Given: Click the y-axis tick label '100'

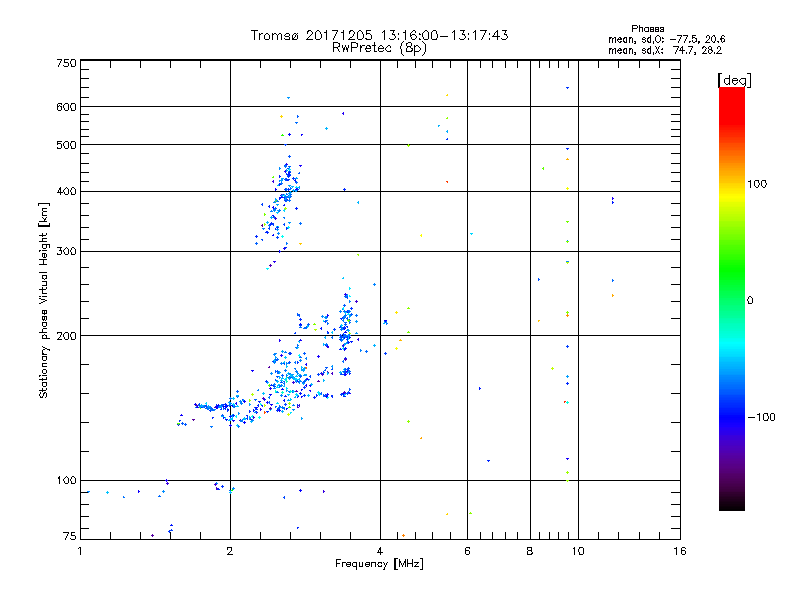Looking at the screenshot, I should pos(66,480).
